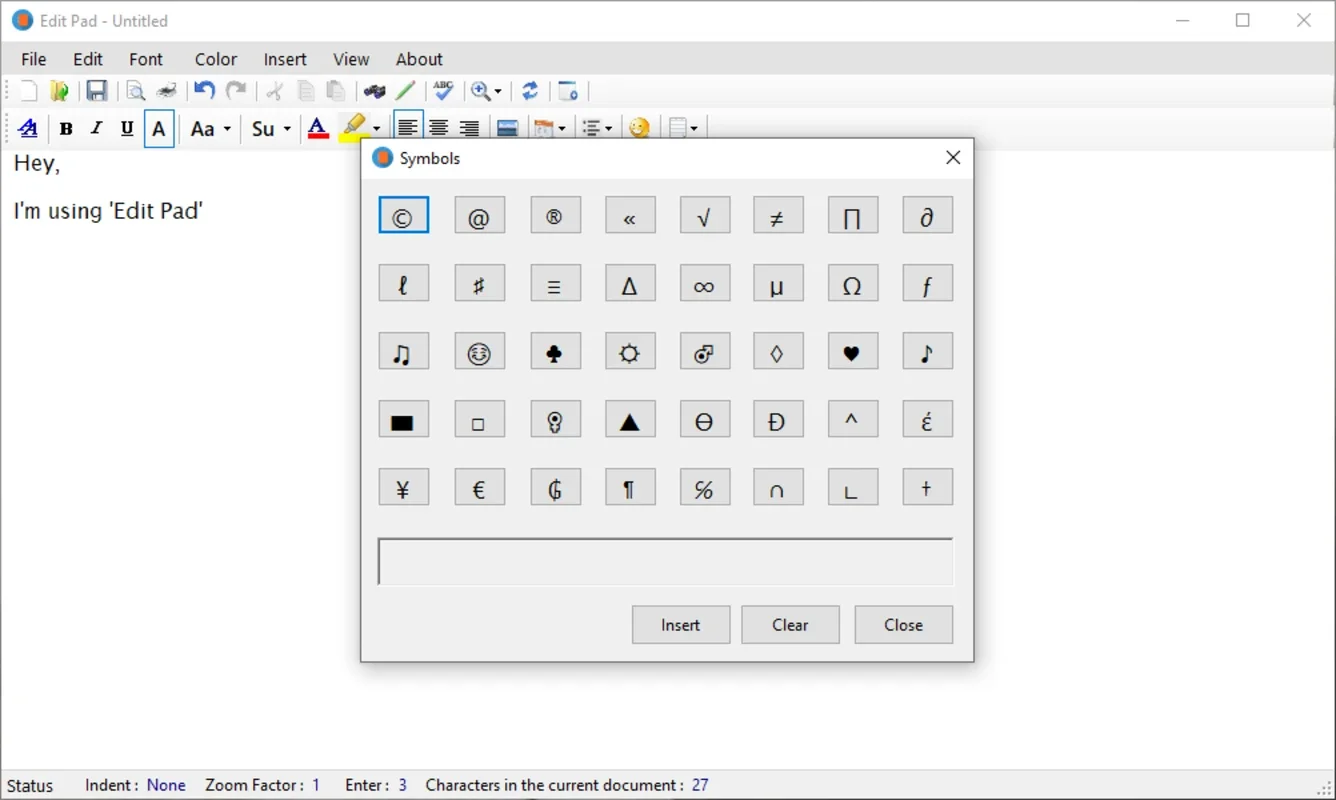Open the Insert menu
1336x800 pixels.
click(285, 59)
